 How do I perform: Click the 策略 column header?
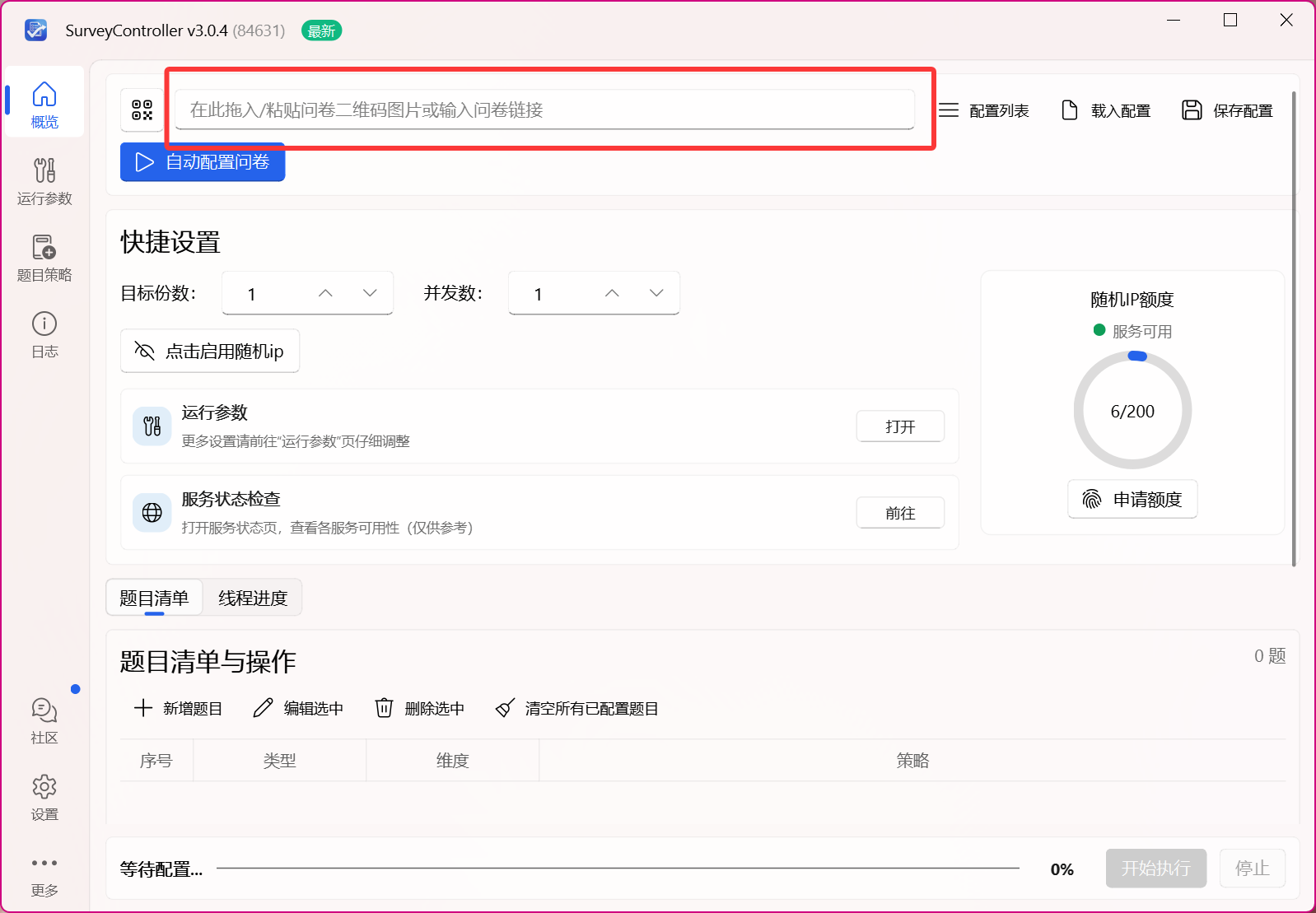[x=912, y=760]
